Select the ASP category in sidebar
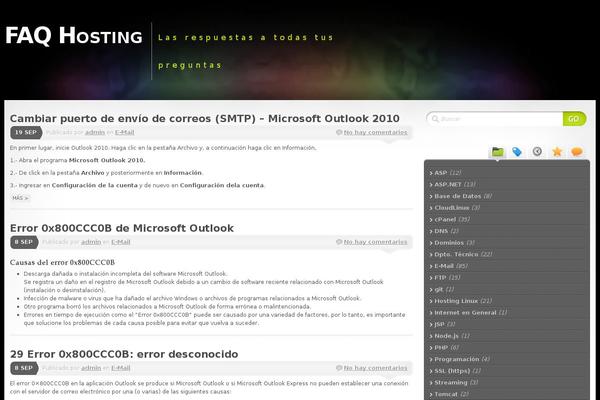 tap(440, 173)
